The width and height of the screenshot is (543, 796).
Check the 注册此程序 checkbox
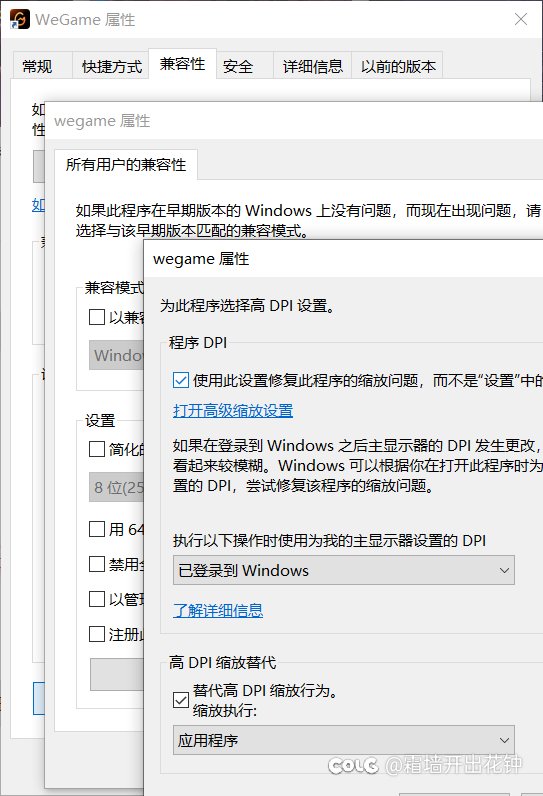click(x=97, y=634)
